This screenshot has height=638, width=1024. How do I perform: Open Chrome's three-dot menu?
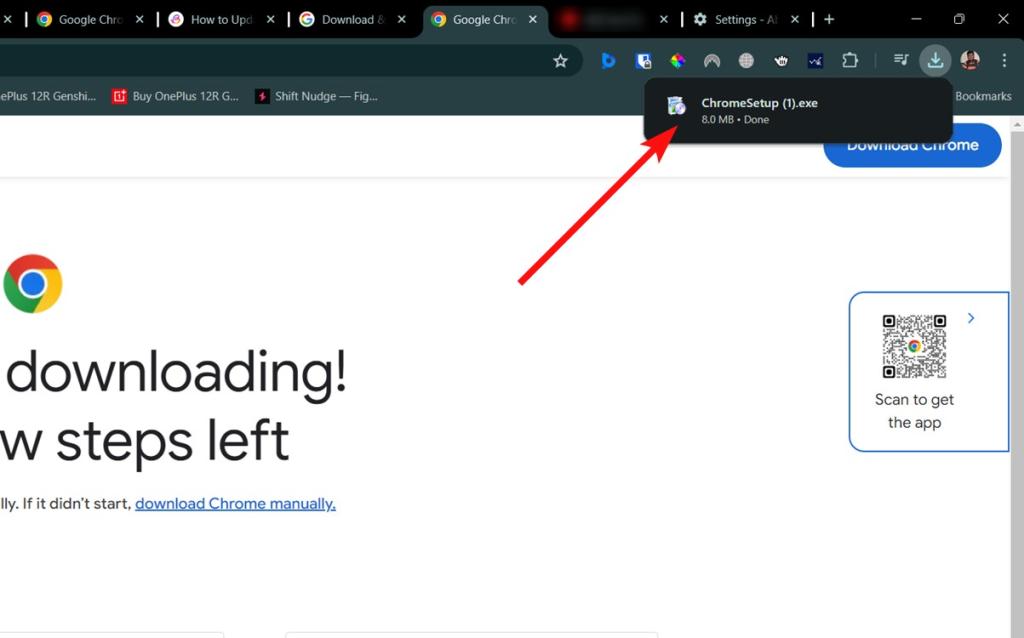click(1005, 60)
